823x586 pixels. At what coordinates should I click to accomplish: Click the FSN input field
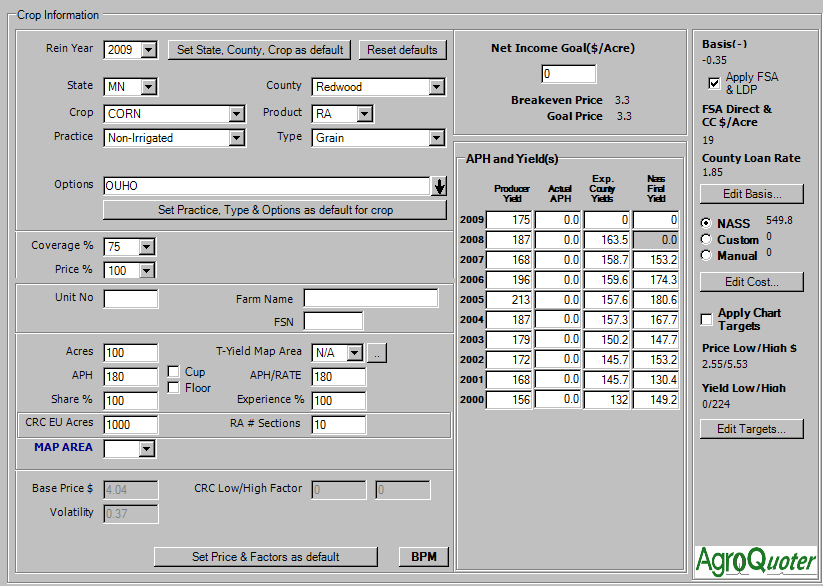pyautogui.click(x=333, y=321)
